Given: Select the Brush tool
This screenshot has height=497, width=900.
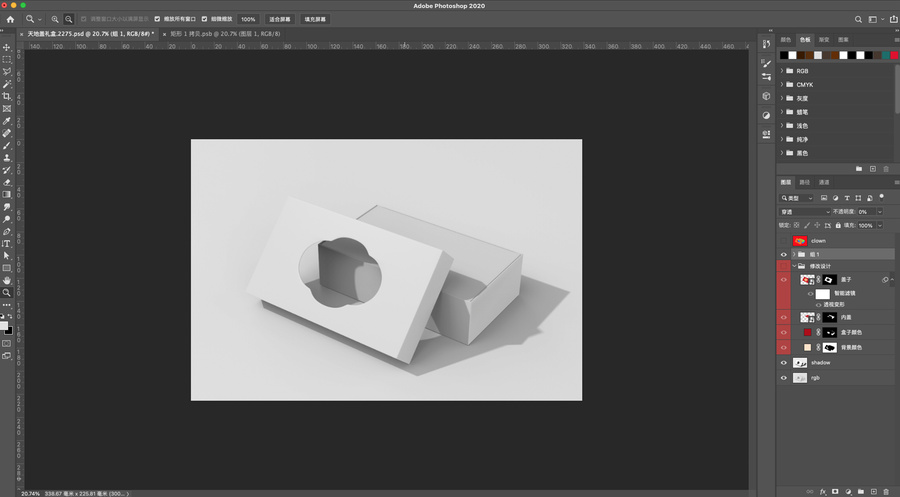Looking at the screenshot, I should (x=7, y=145).
